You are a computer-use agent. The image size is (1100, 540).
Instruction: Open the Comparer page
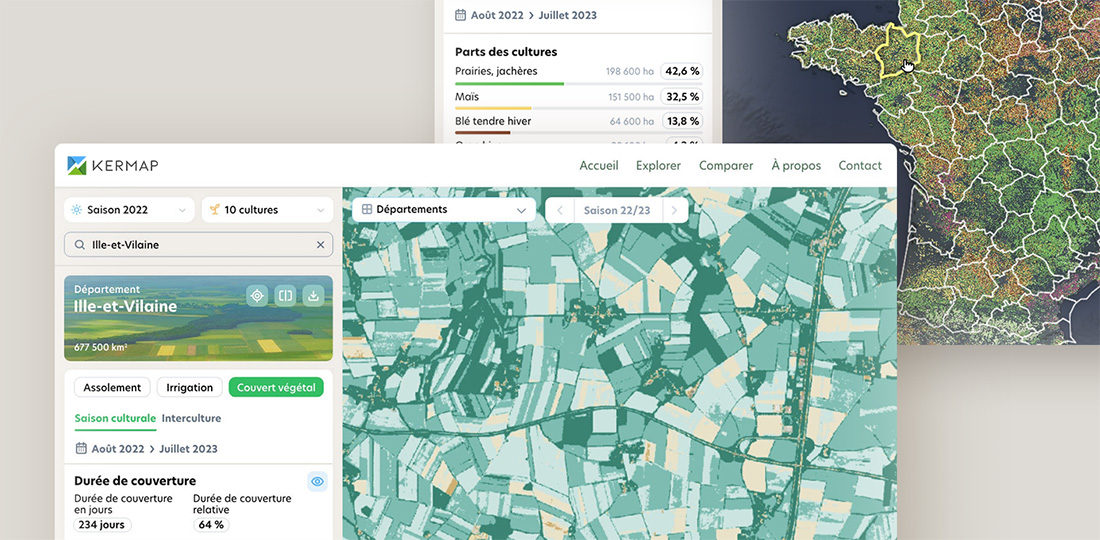[x=725, y=166]
